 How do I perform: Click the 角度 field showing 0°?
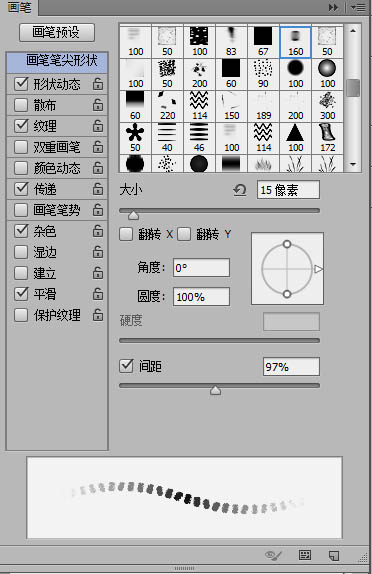coord(201,268)
